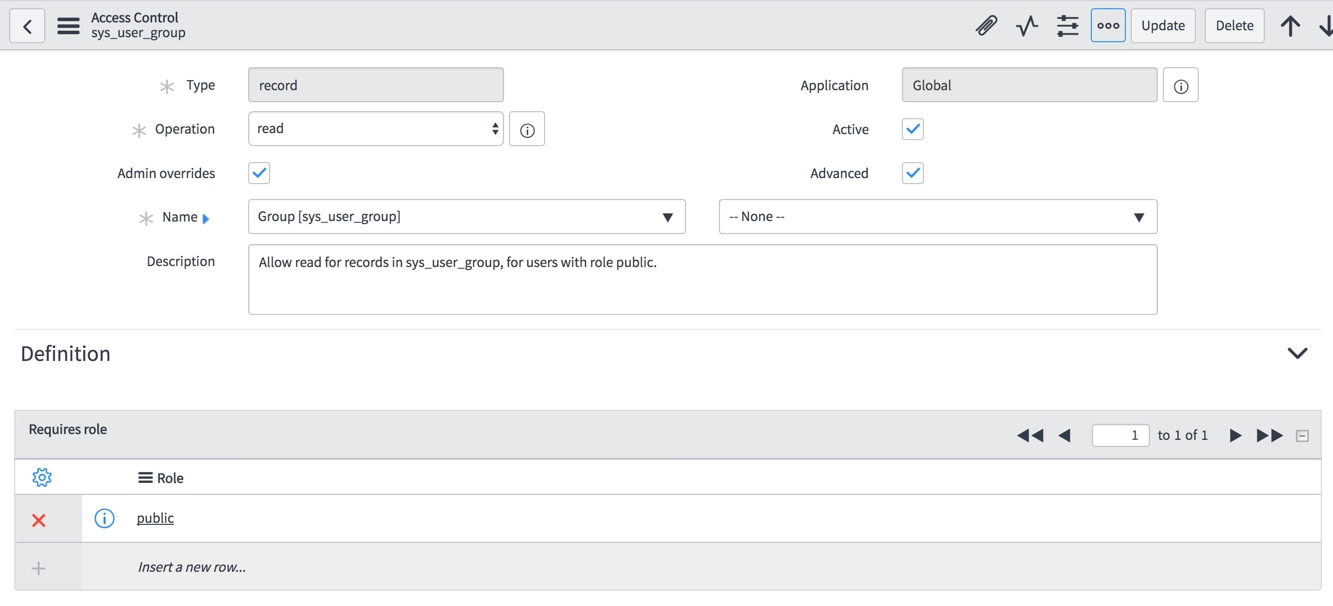Screen dimensions: 1333x606
Task: Toggle the Advanced checkbox
Action: [913, 173]
